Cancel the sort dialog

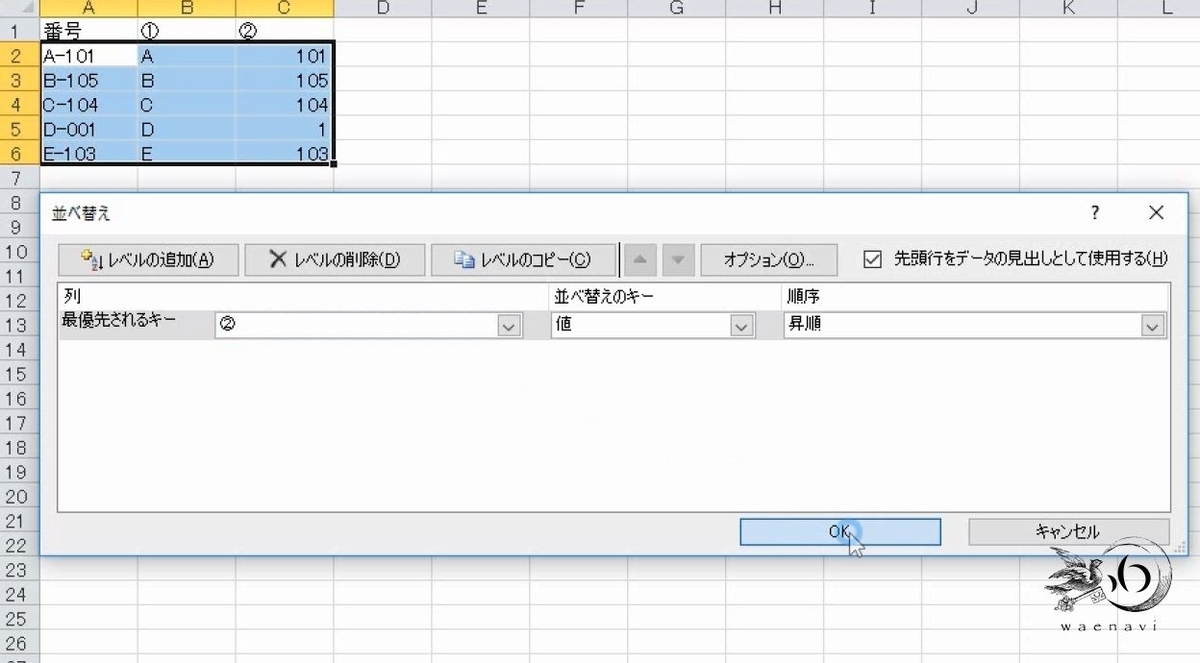[1069, 531]
